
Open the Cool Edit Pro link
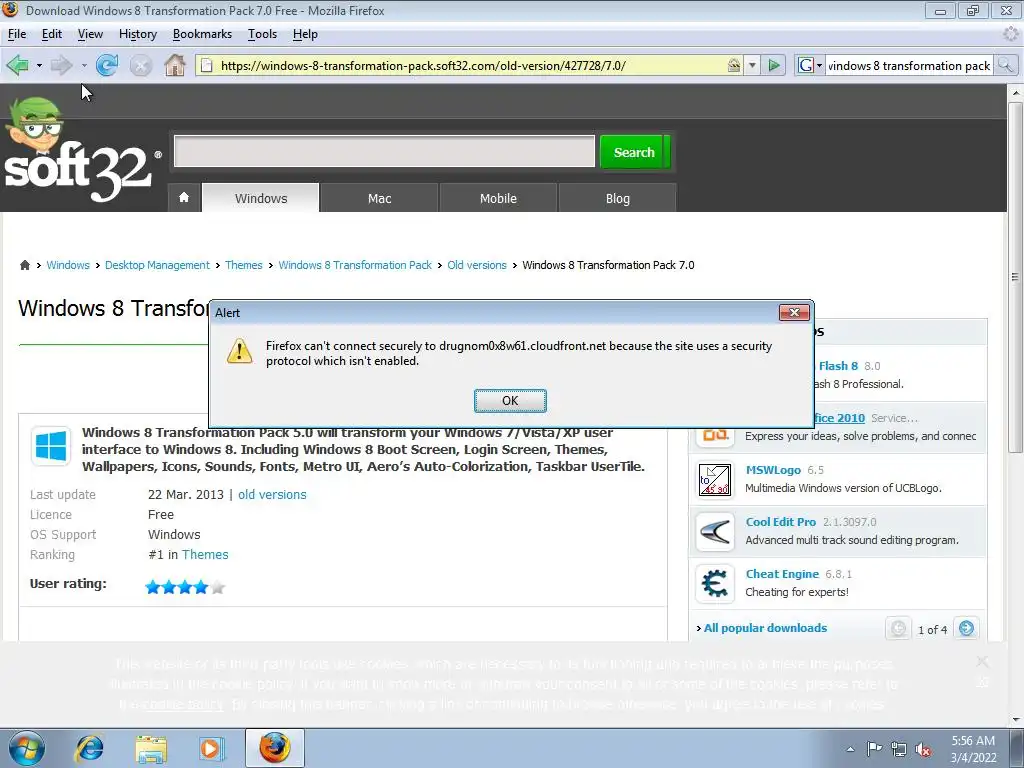click(781, 522)
